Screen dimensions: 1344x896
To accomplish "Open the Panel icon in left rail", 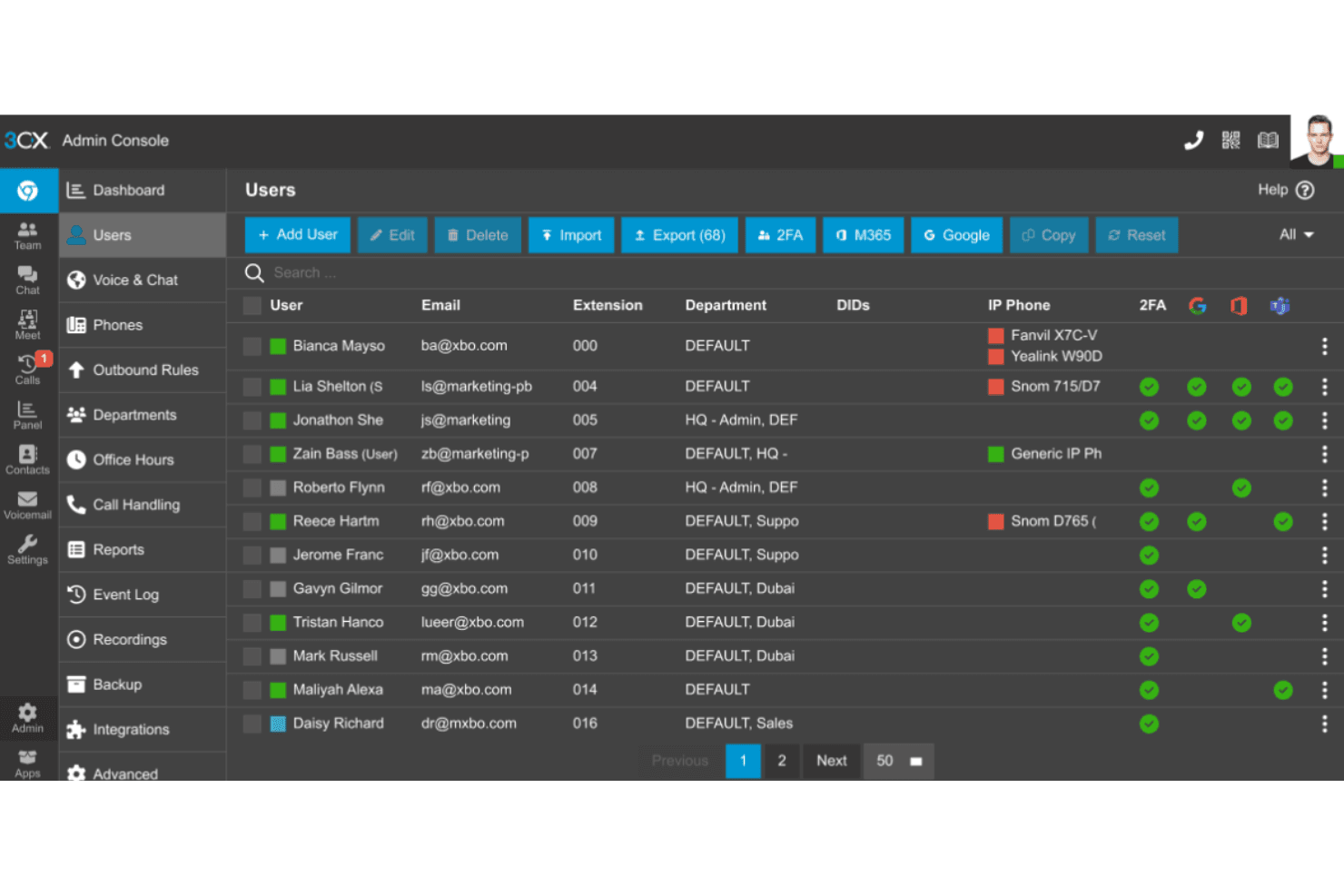I will (28, 415).
